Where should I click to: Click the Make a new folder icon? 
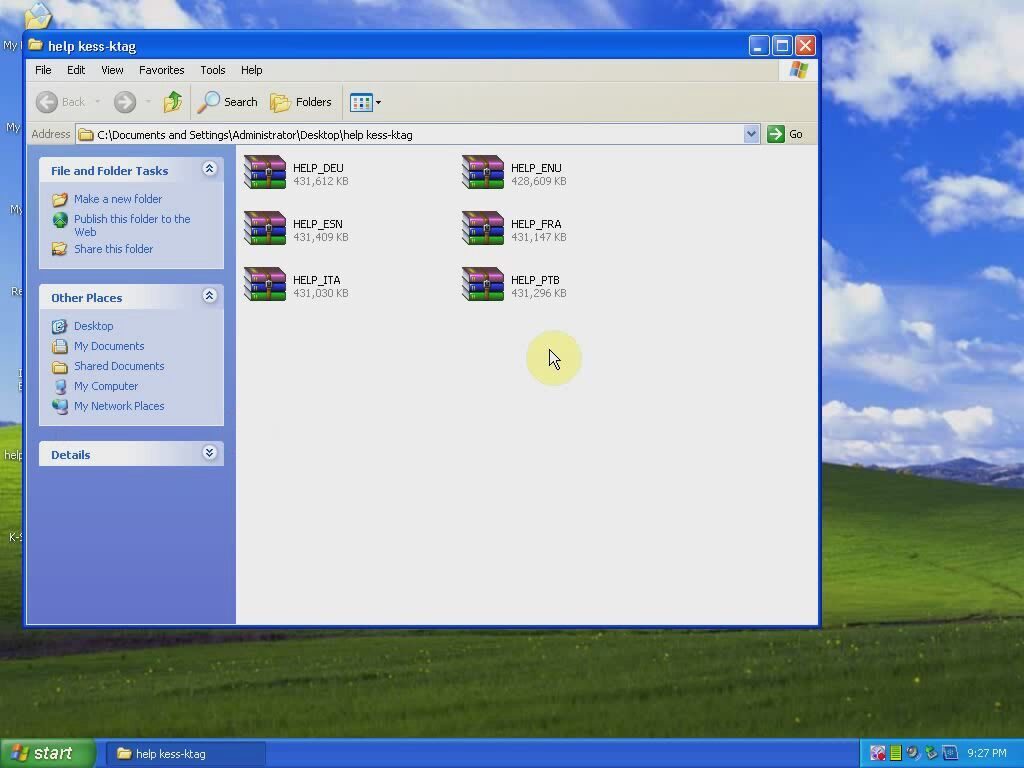coord(60,199)
